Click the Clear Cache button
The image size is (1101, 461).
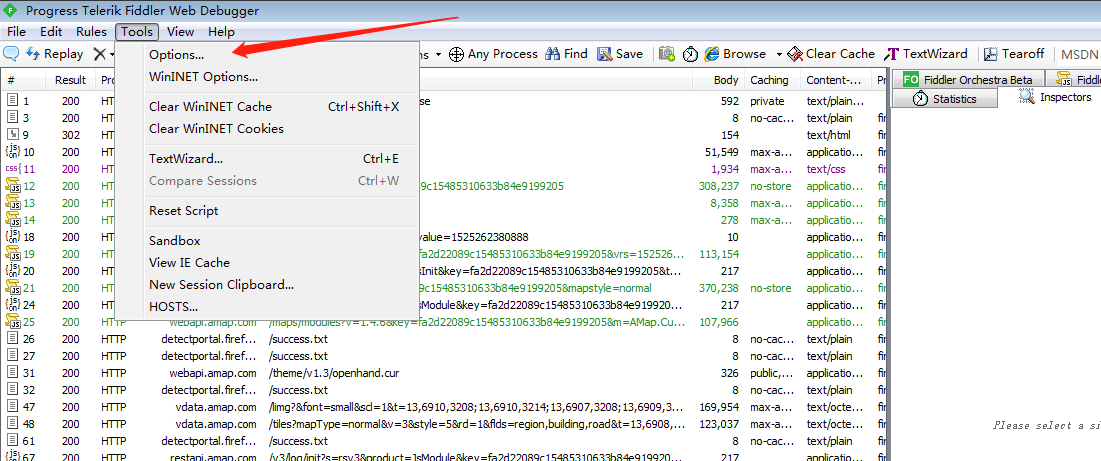pos(831,54)
